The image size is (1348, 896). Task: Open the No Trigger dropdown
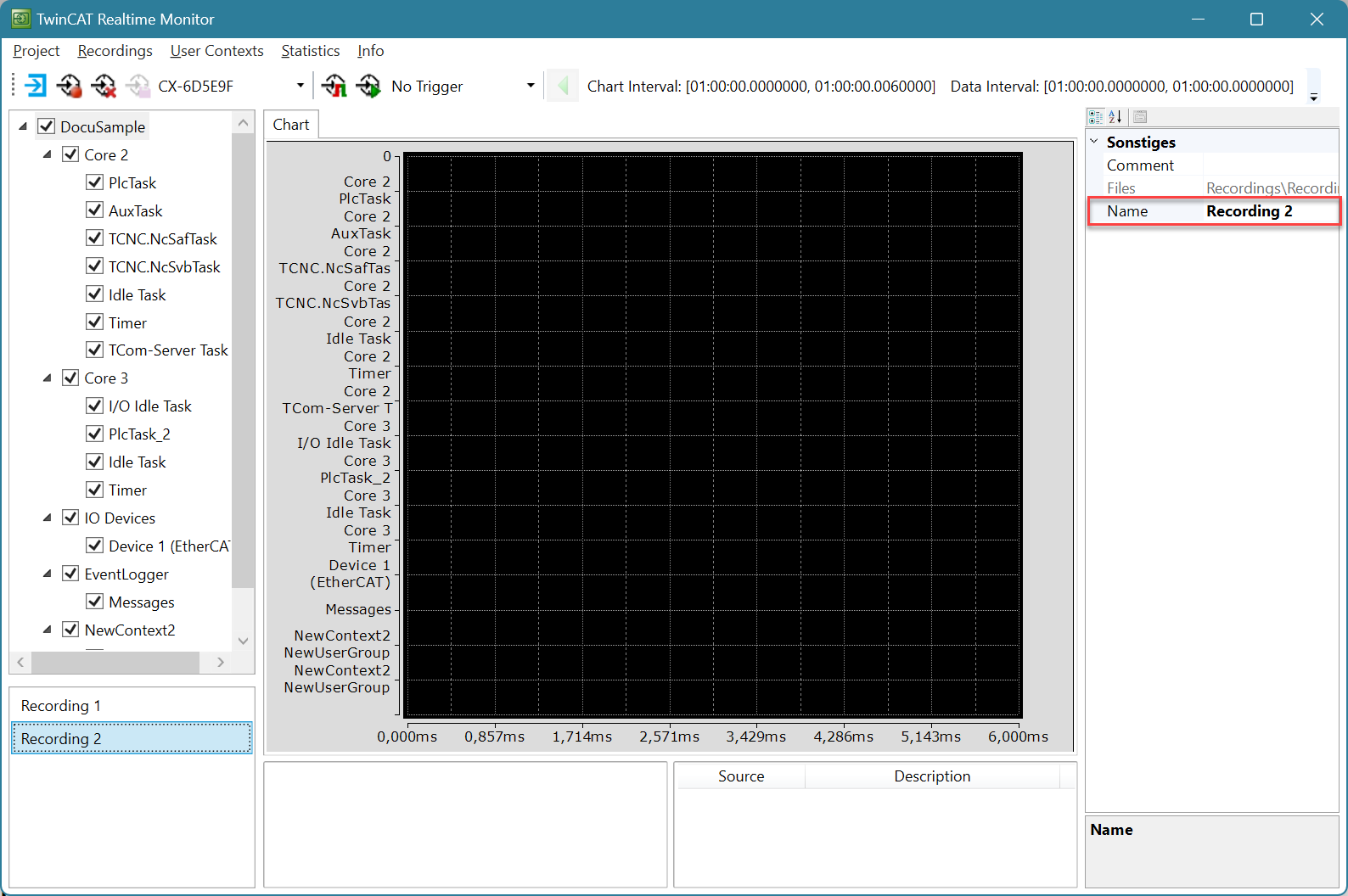tap(531, 86)
